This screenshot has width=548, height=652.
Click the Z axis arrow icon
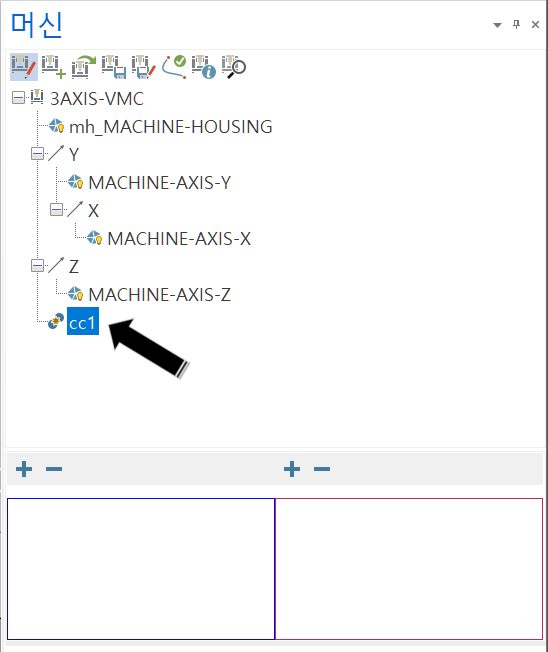(56, 265)
